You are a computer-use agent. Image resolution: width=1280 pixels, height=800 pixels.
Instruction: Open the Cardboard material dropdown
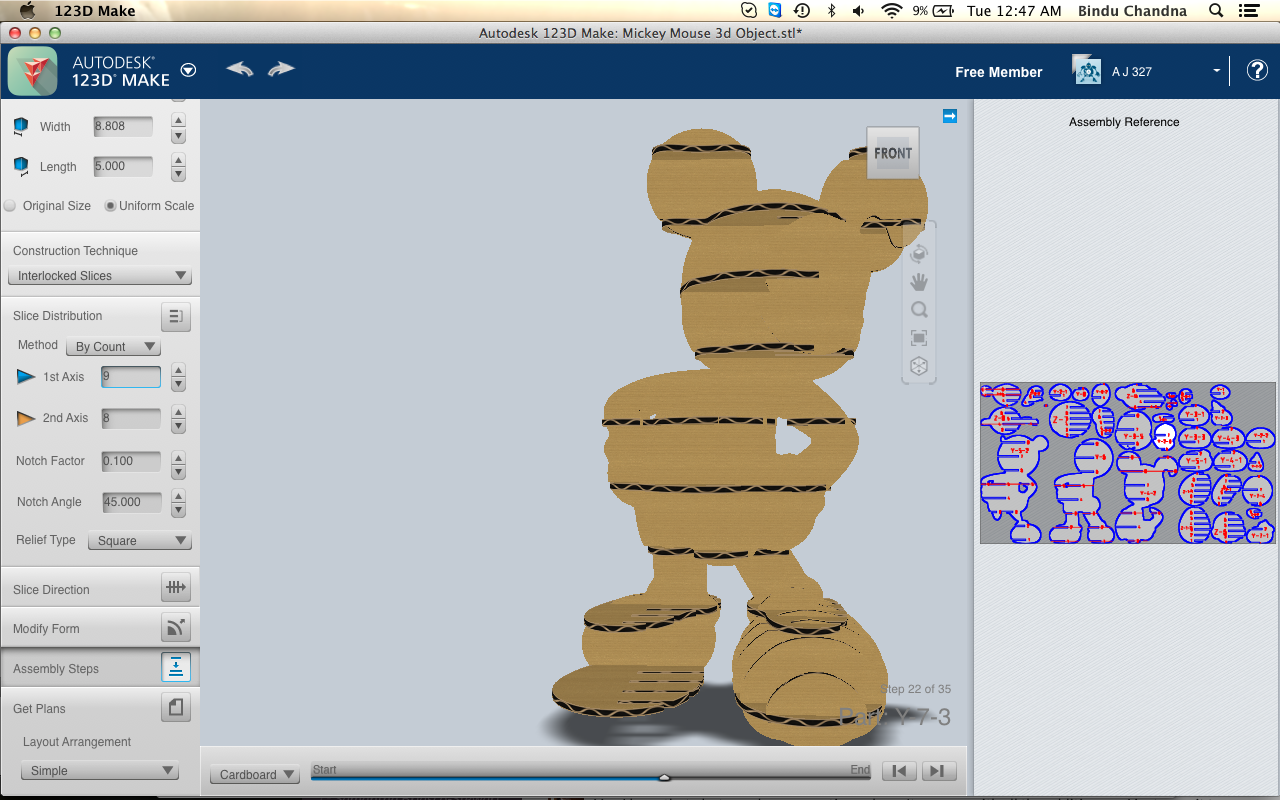pos(255,774)
